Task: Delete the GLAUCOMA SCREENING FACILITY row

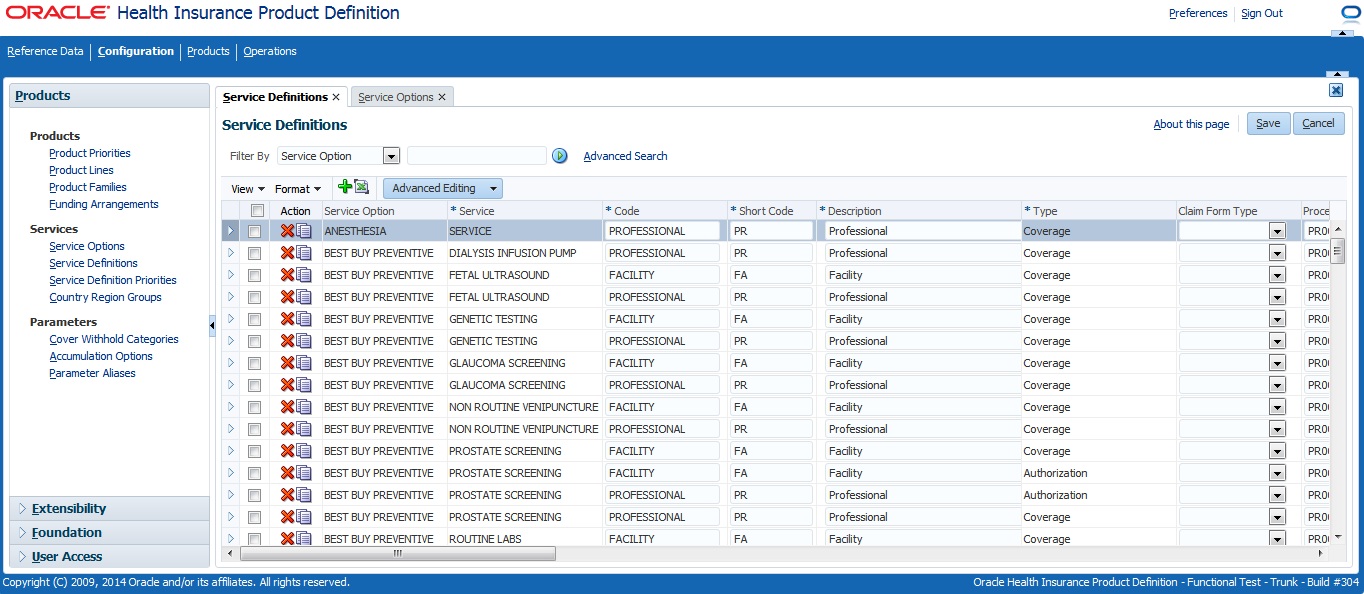Action: [x=288, y=363]
